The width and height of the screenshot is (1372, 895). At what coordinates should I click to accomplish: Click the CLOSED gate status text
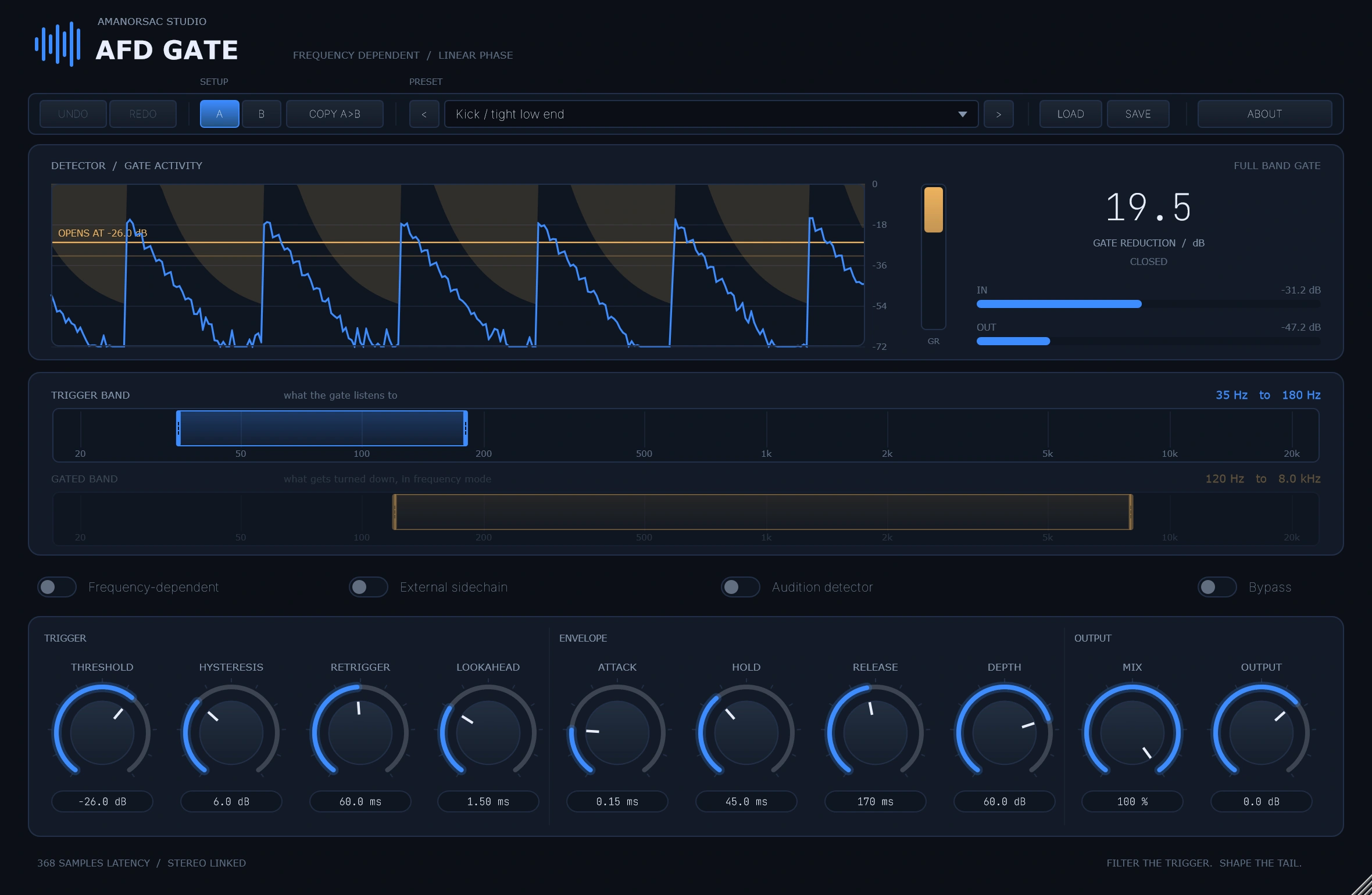1148,262
